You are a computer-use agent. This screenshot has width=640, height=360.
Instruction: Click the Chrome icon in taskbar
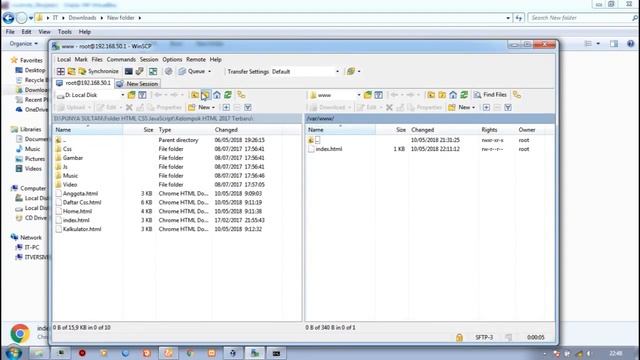click(190, 353)
